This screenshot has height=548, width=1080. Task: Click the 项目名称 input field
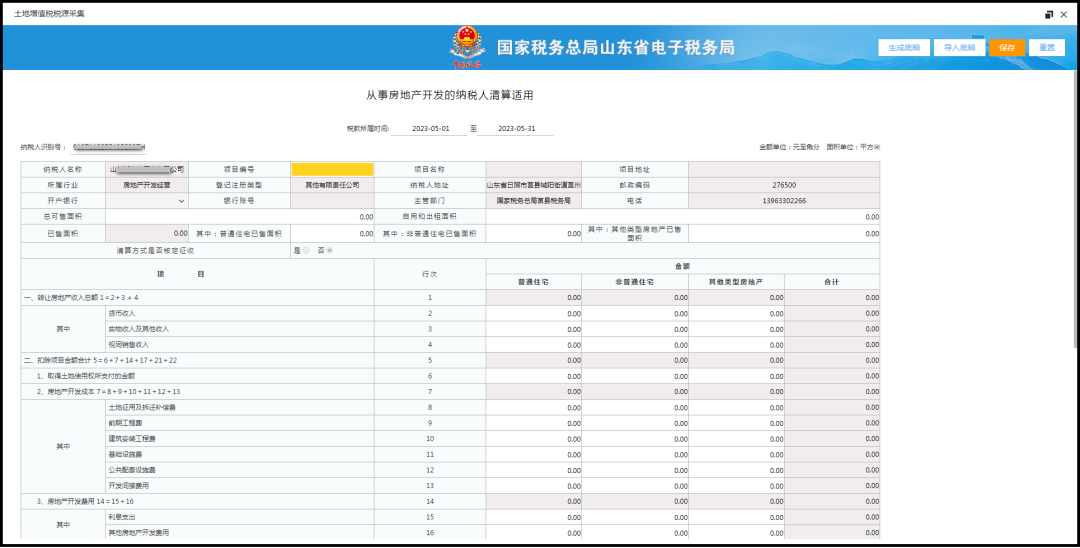(534, 169)
